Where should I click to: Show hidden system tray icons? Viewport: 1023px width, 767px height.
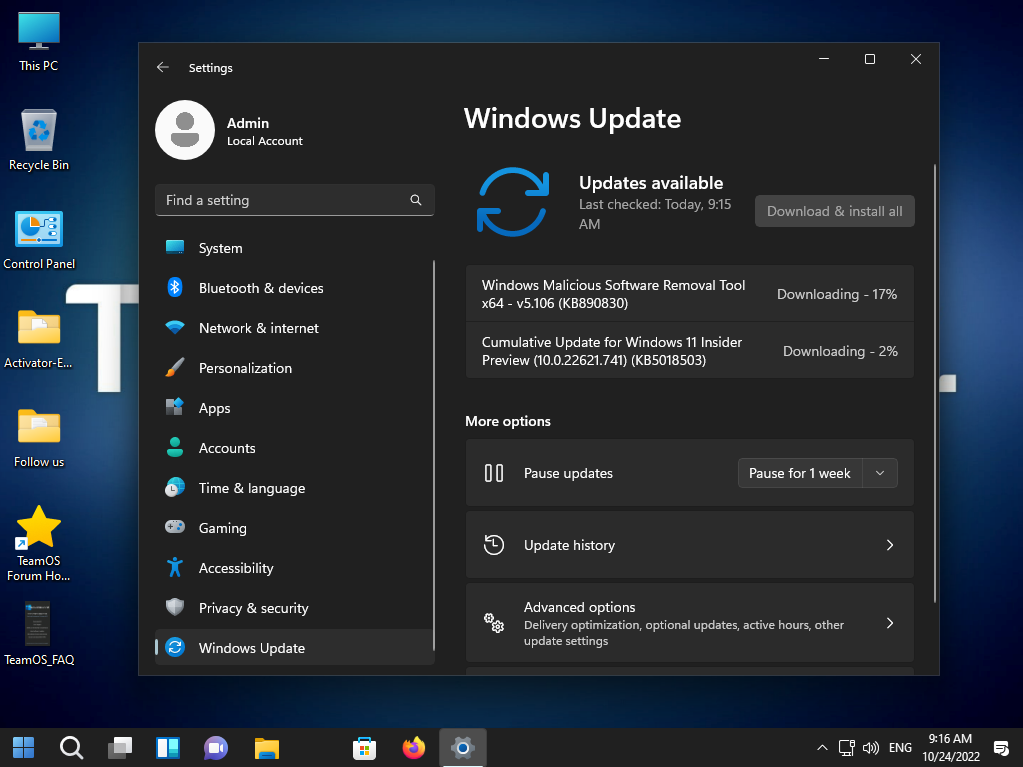point(822,747)
